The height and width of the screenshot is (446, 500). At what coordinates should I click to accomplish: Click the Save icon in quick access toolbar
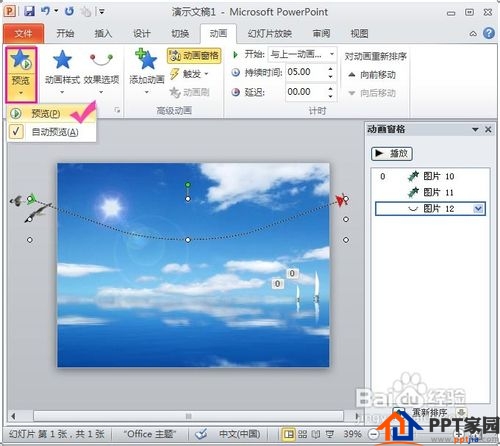pyautogui.click(x=30, y=12)
